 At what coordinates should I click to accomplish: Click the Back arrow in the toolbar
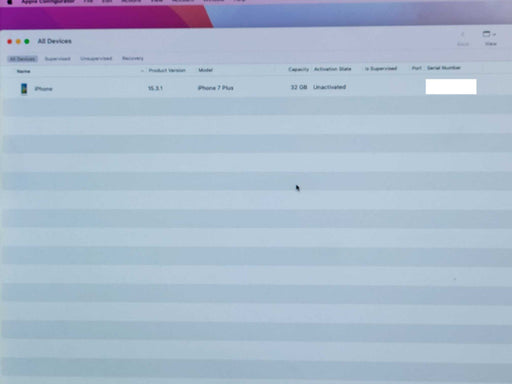[463, 34]
